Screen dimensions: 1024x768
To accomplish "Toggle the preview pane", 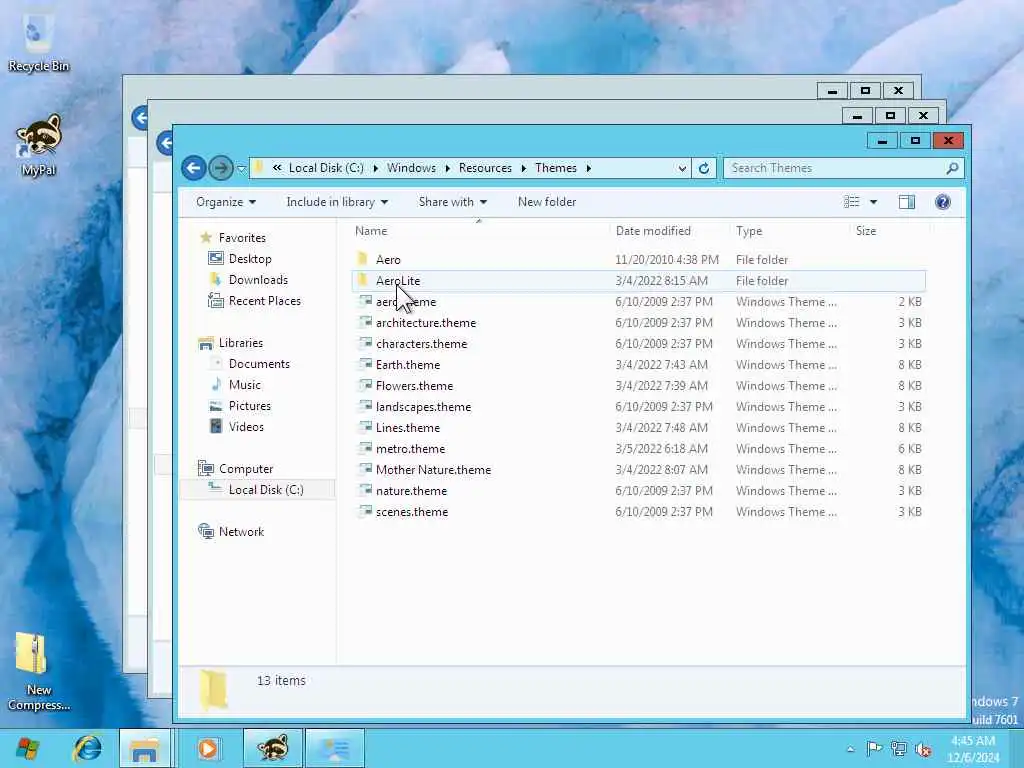I will pyautogui.click(x=907, y=202).
